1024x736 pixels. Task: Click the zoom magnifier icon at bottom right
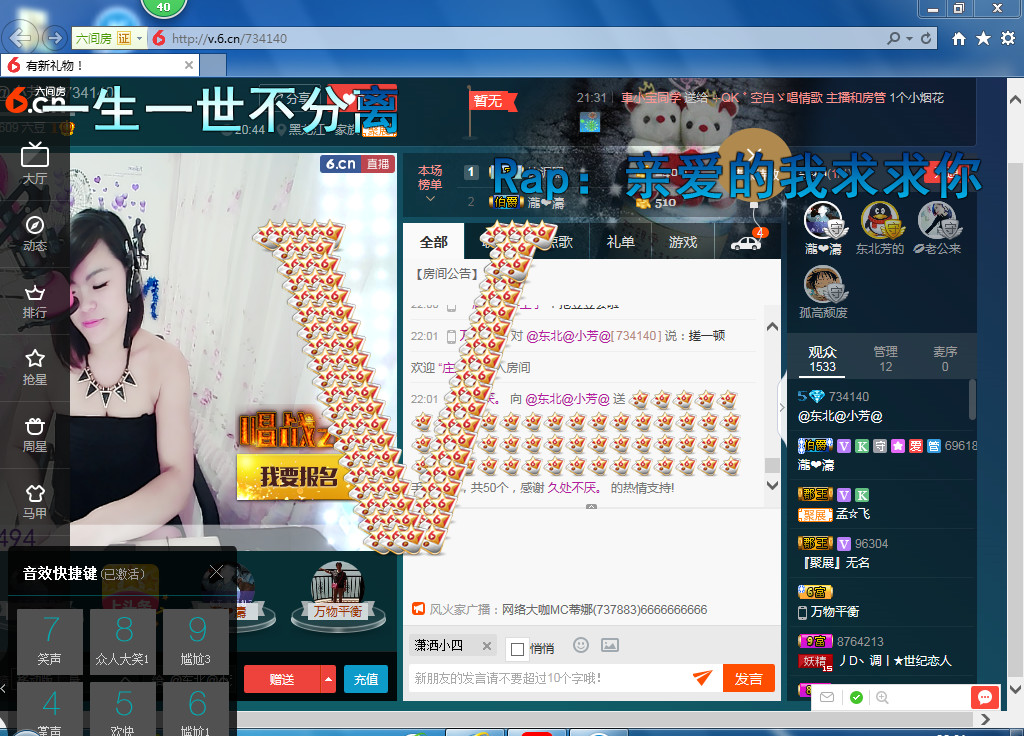point(882,697)
